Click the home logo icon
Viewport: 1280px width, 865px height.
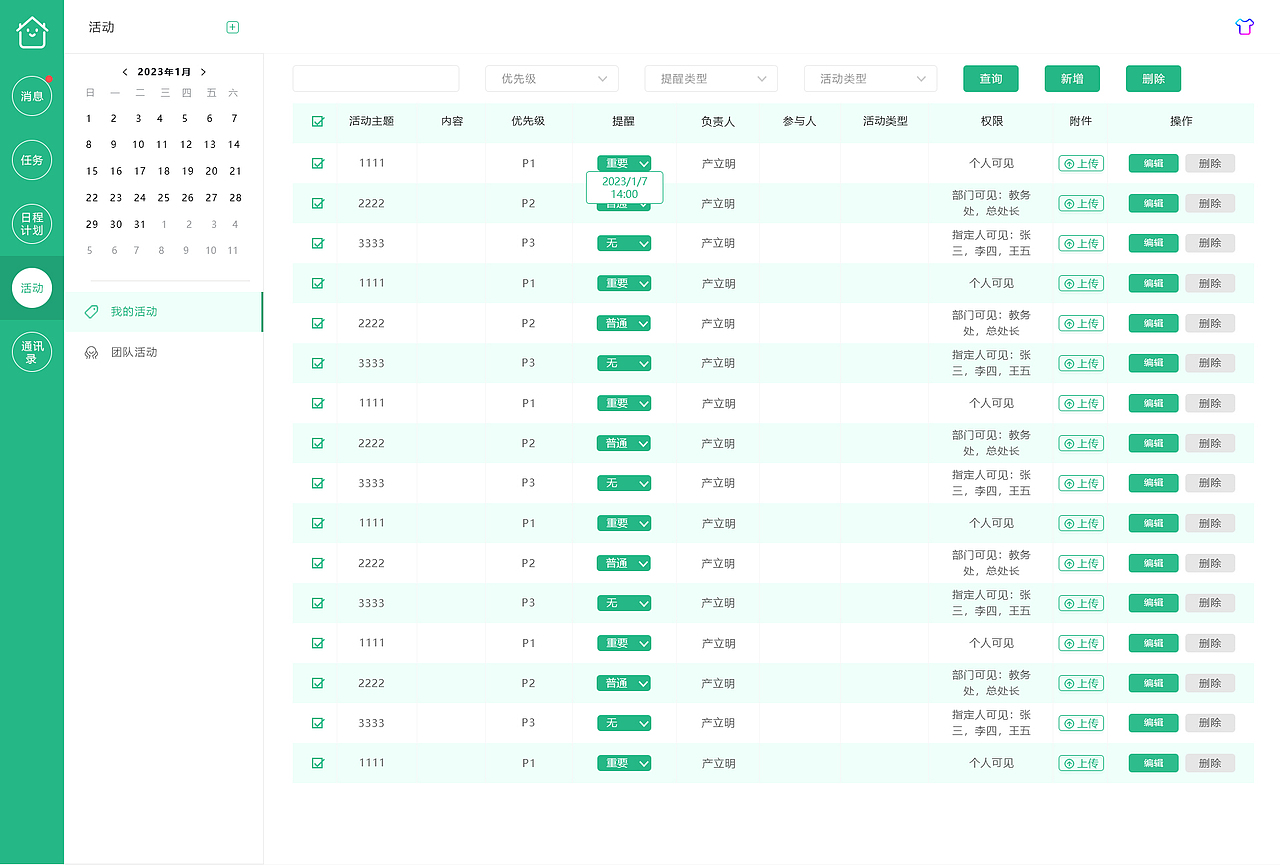tap(32, 32)
